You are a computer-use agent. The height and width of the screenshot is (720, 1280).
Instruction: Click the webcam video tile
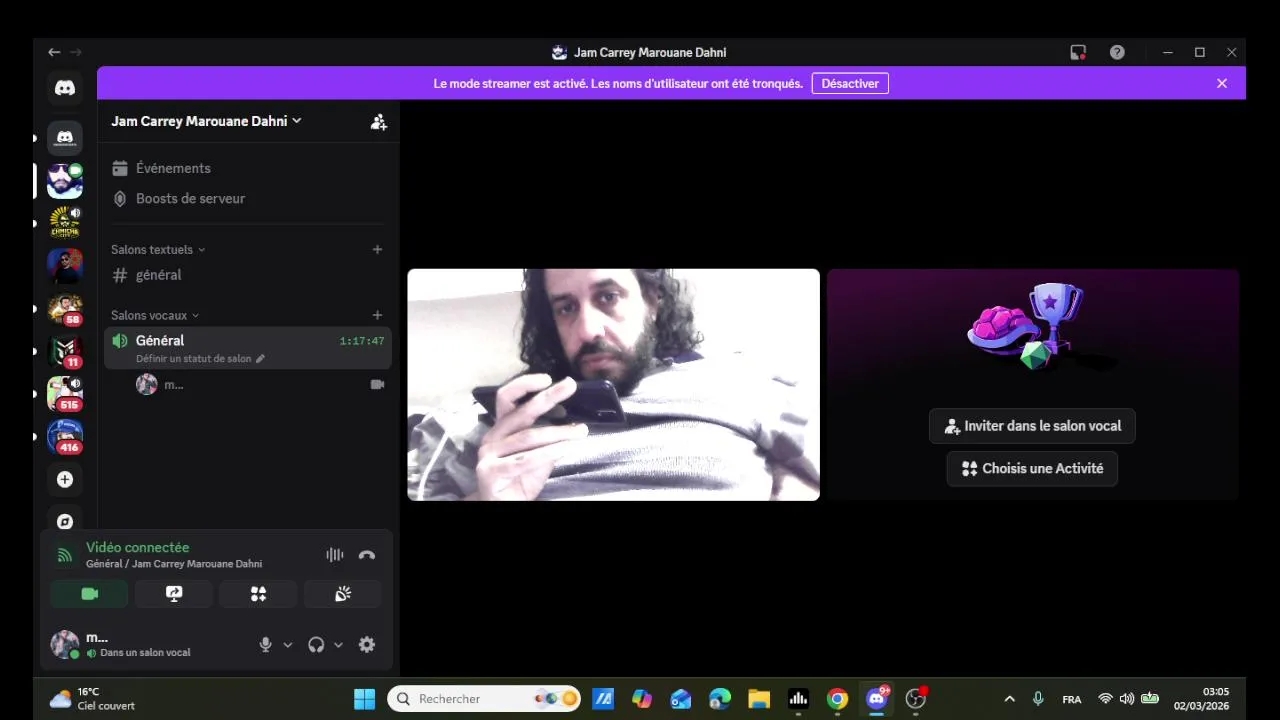click(613, 384)
